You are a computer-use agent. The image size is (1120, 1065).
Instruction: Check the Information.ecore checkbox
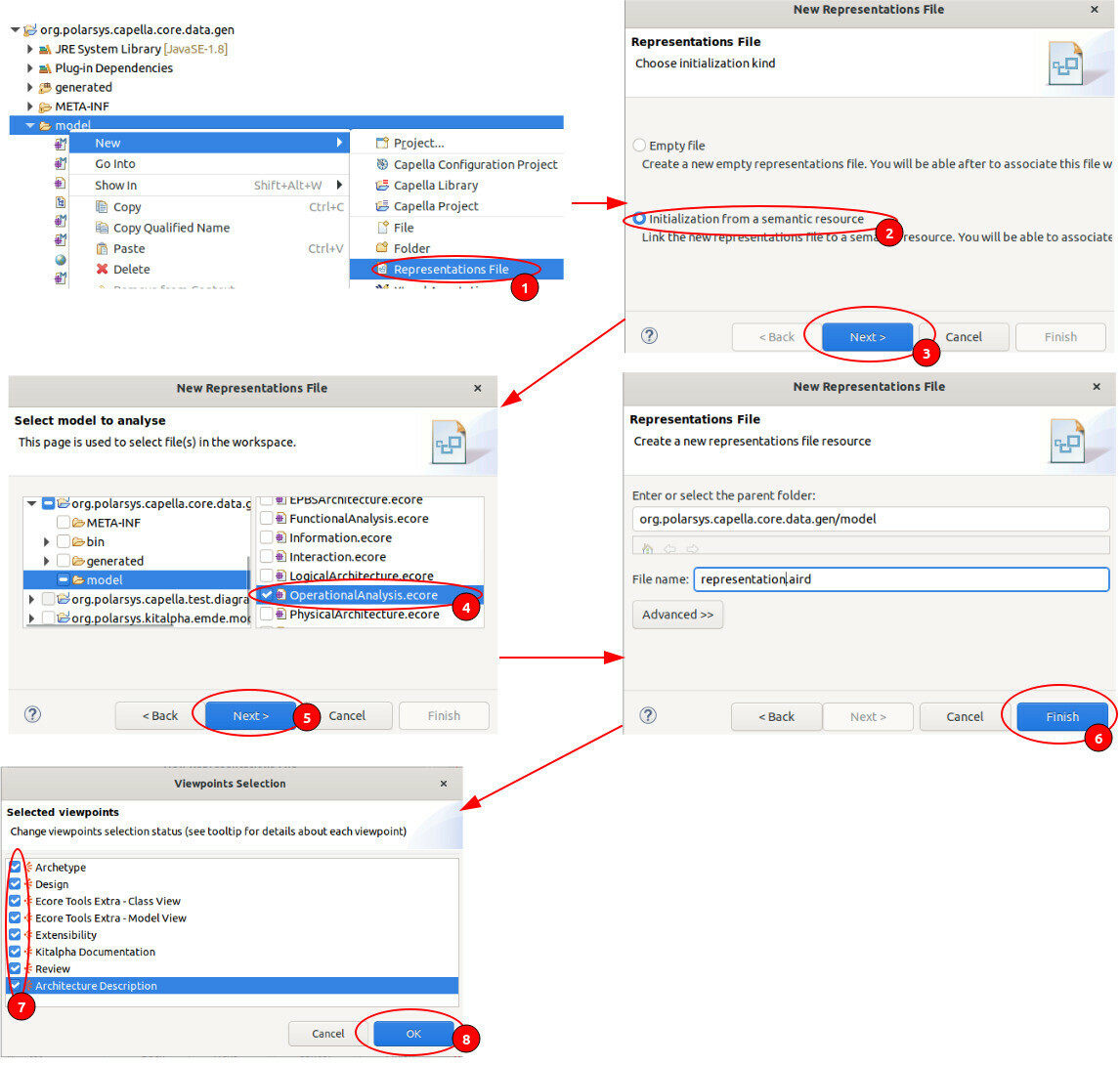[x=267, y=537]
